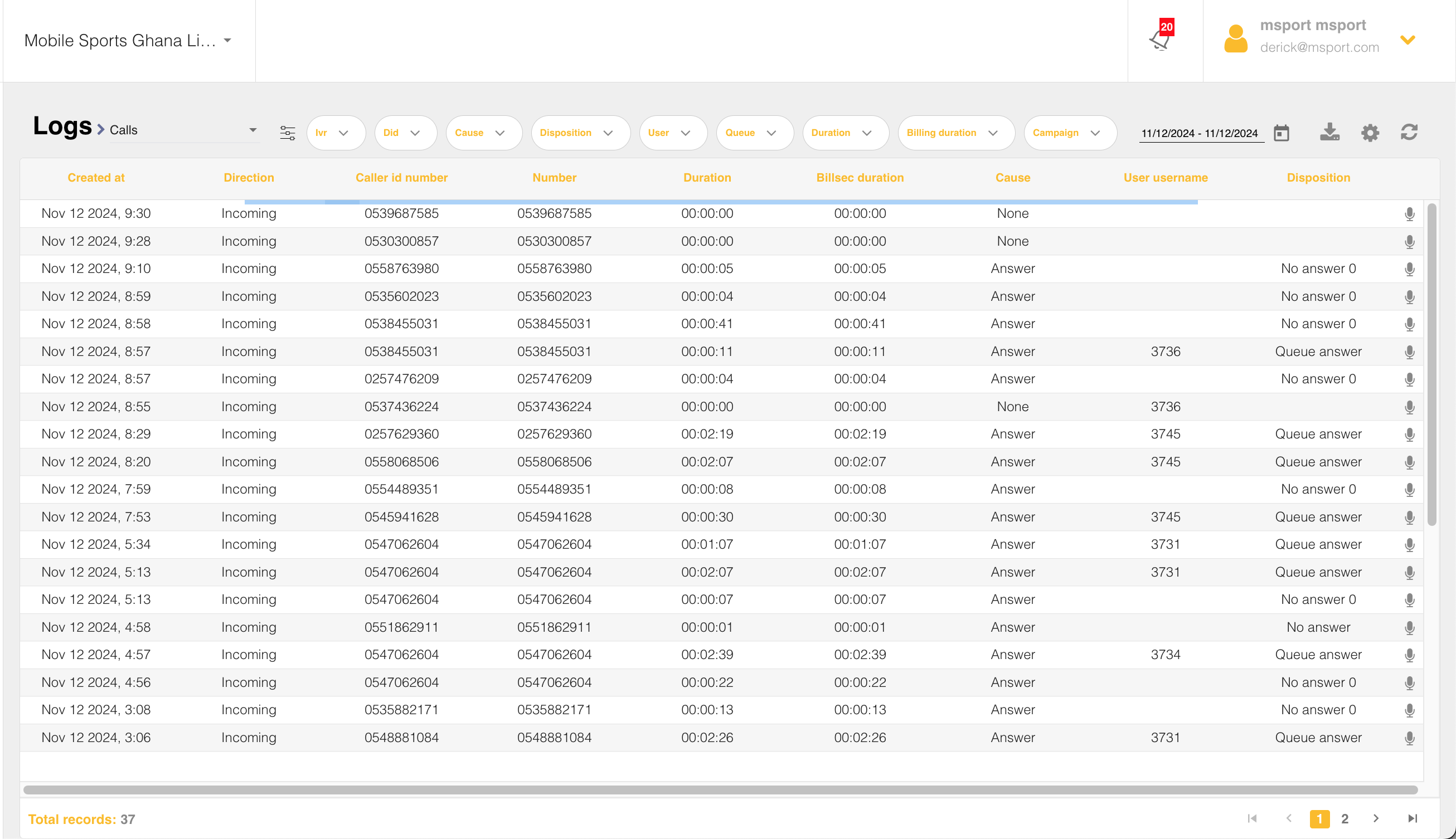This screenshot has width=1456, height=839.
Task: Play recording for the 4:58 call
Action: (x=1409, y=627)
